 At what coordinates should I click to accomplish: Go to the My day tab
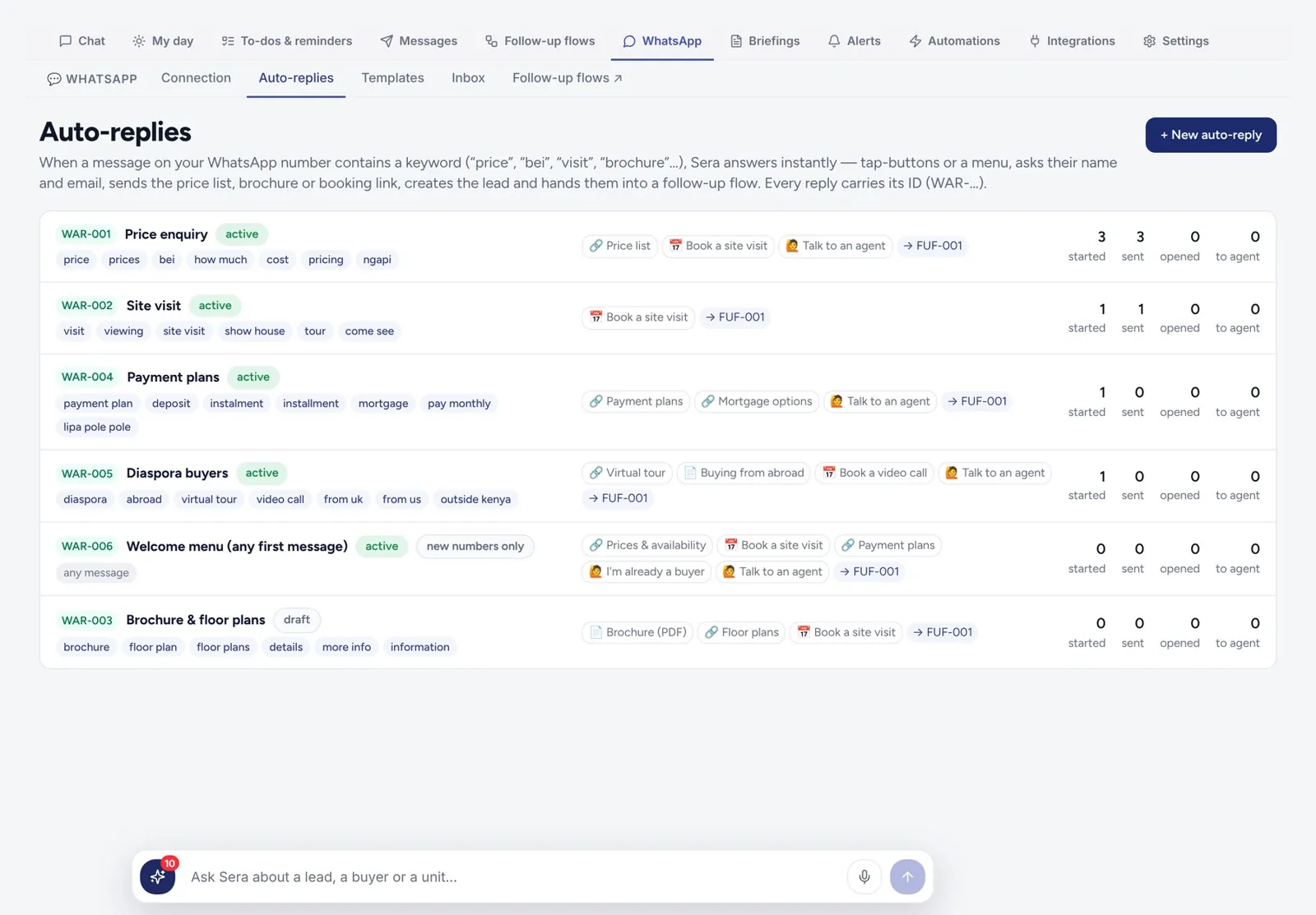(x=163, y=41)
